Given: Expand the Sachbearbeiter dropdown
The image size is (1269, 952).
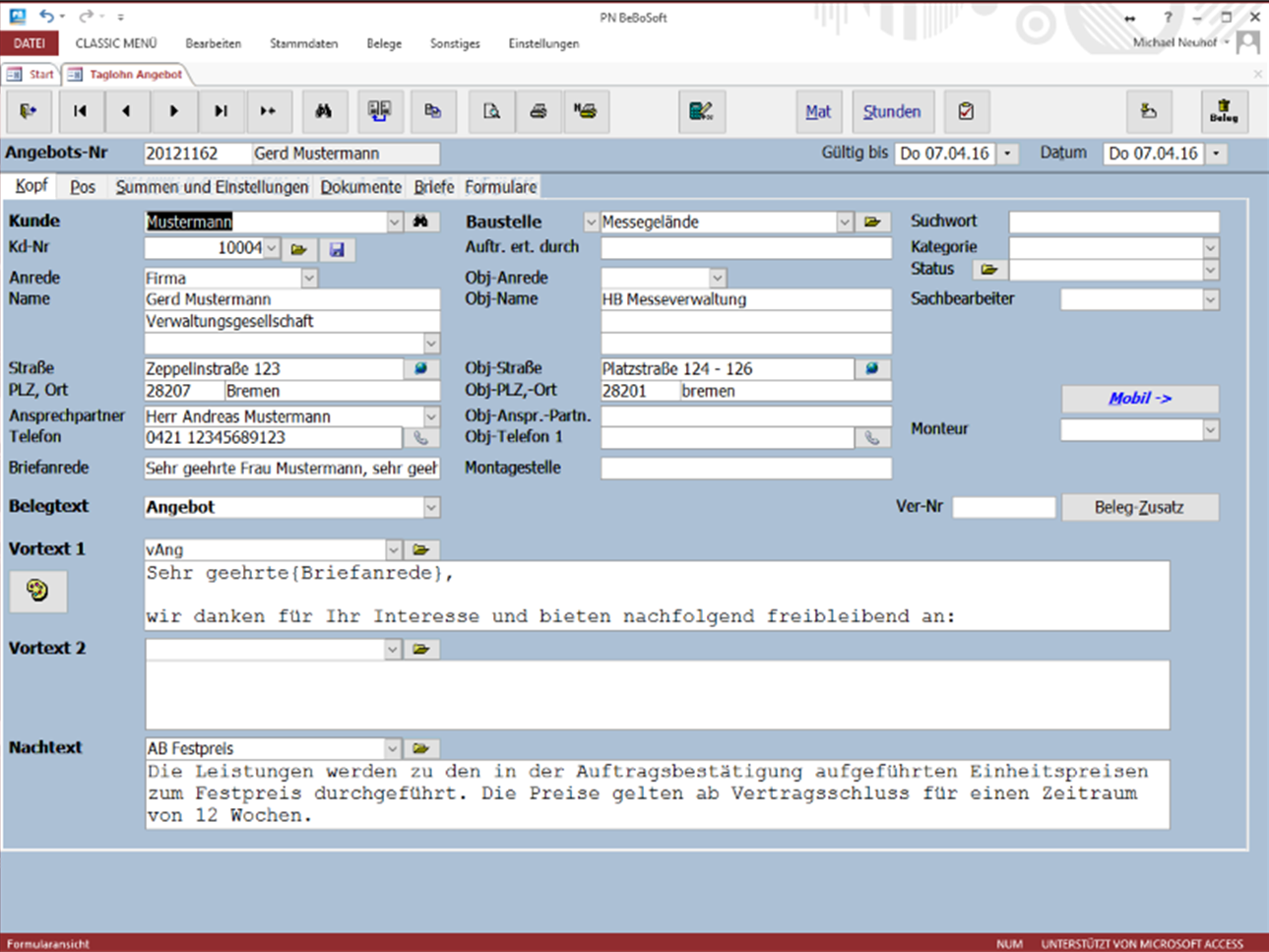Looking at the screenshot, I should (1210, 300).
